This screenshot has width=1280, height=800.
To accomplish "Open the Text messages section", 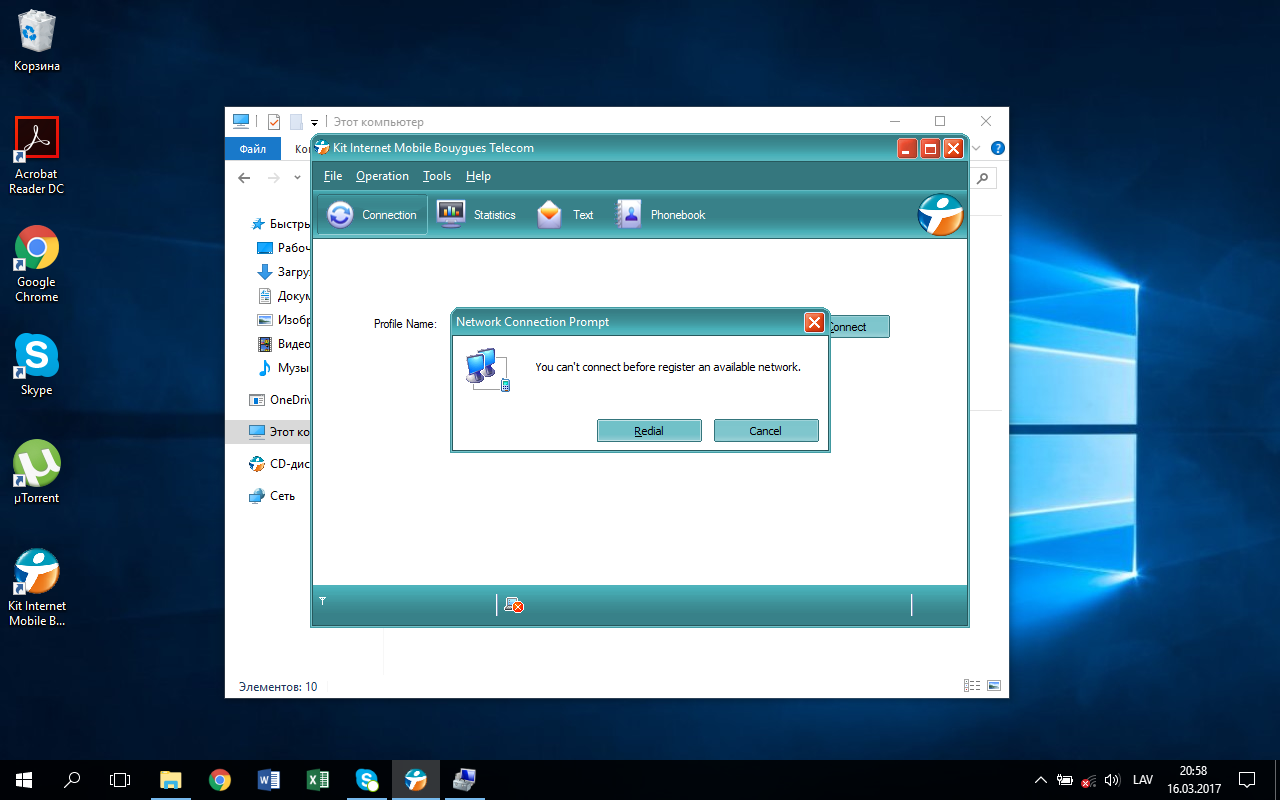I will (566, 215).
